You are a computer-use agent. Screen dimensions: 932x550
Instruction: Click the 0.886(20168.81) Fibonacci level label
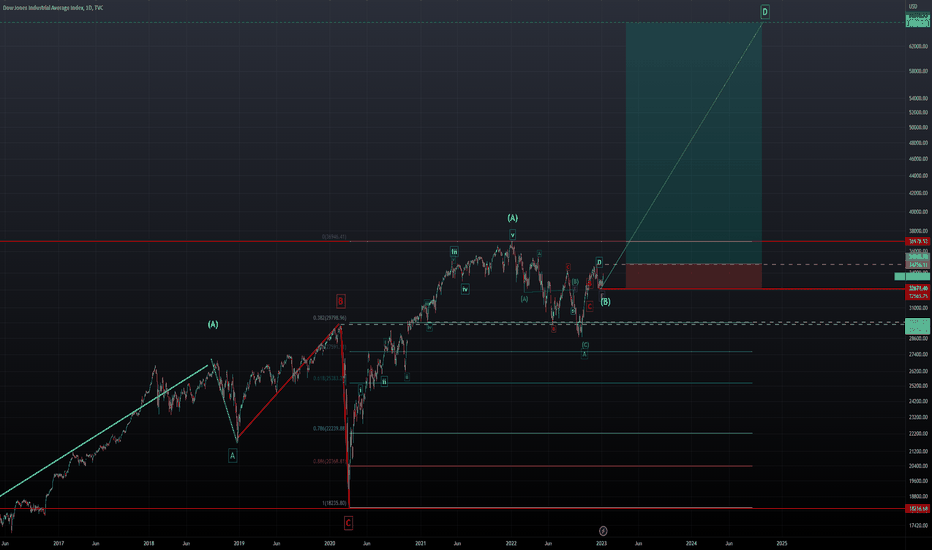[x=329, y=461]
